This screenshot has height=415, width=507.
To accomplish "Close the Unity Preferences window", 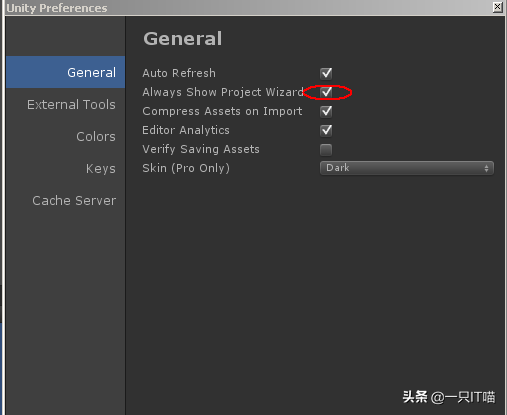I will click(497, 7).
